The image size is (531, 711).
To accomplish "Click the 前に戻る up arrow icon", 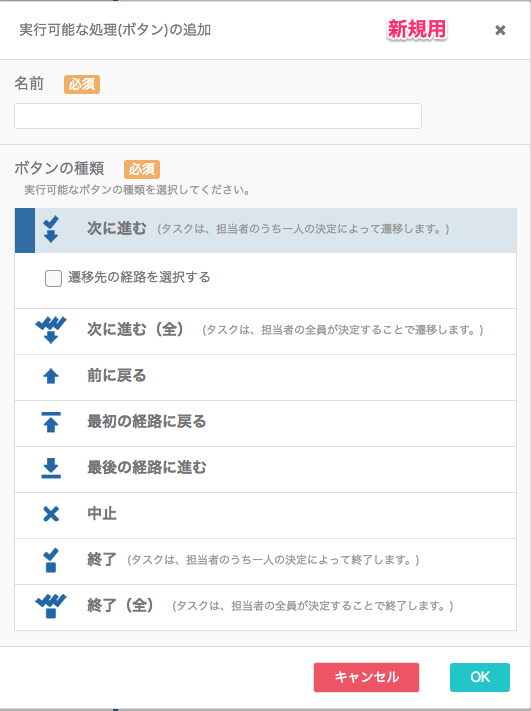I will (51, 376).
